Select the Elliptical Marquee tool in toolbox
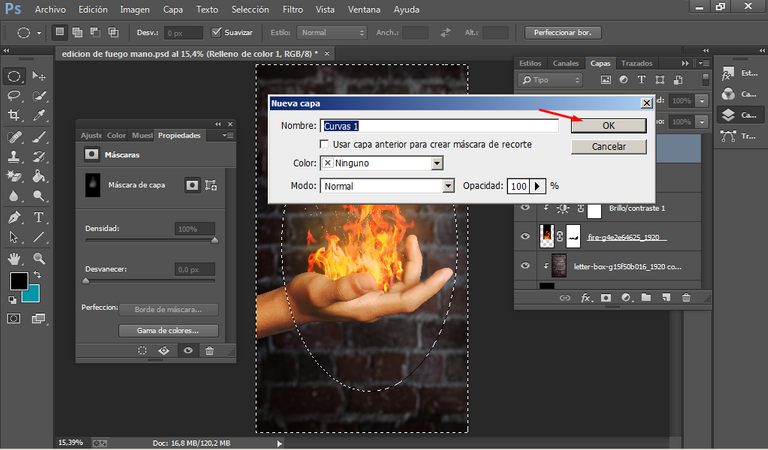The width and height of the screenshot is (768, 450). click(x=14, y=76)
